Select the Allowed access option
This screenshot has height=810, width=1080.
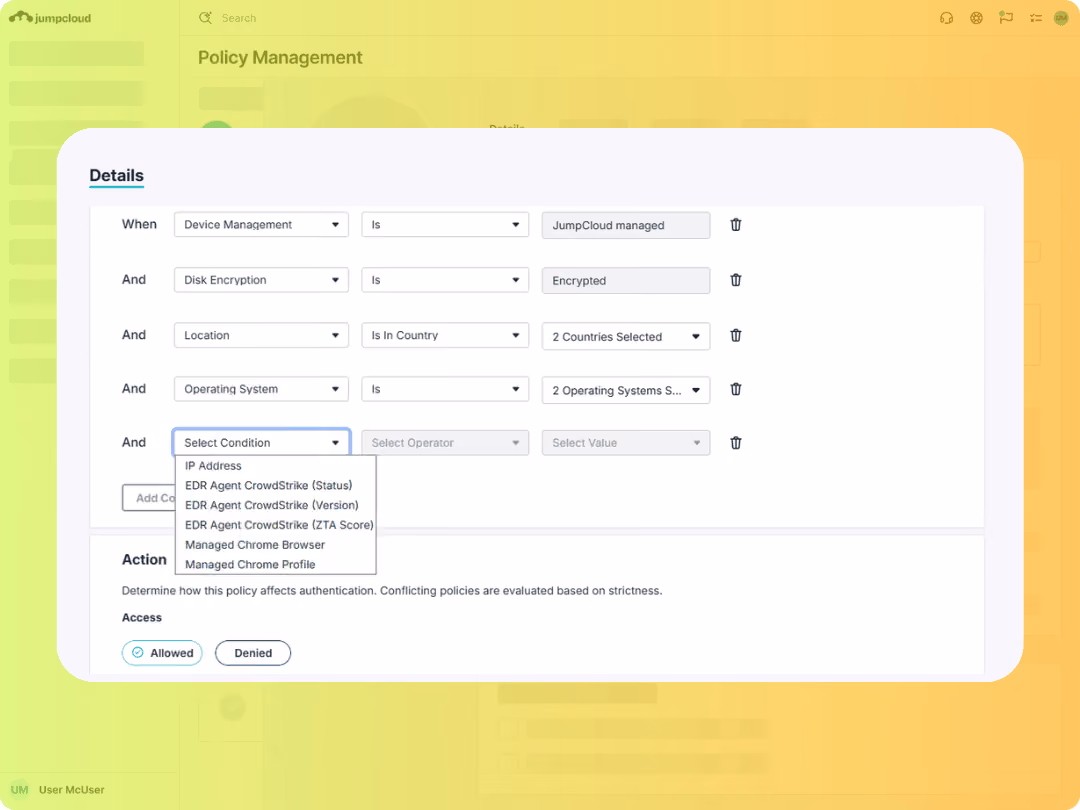tap(162, 653)
